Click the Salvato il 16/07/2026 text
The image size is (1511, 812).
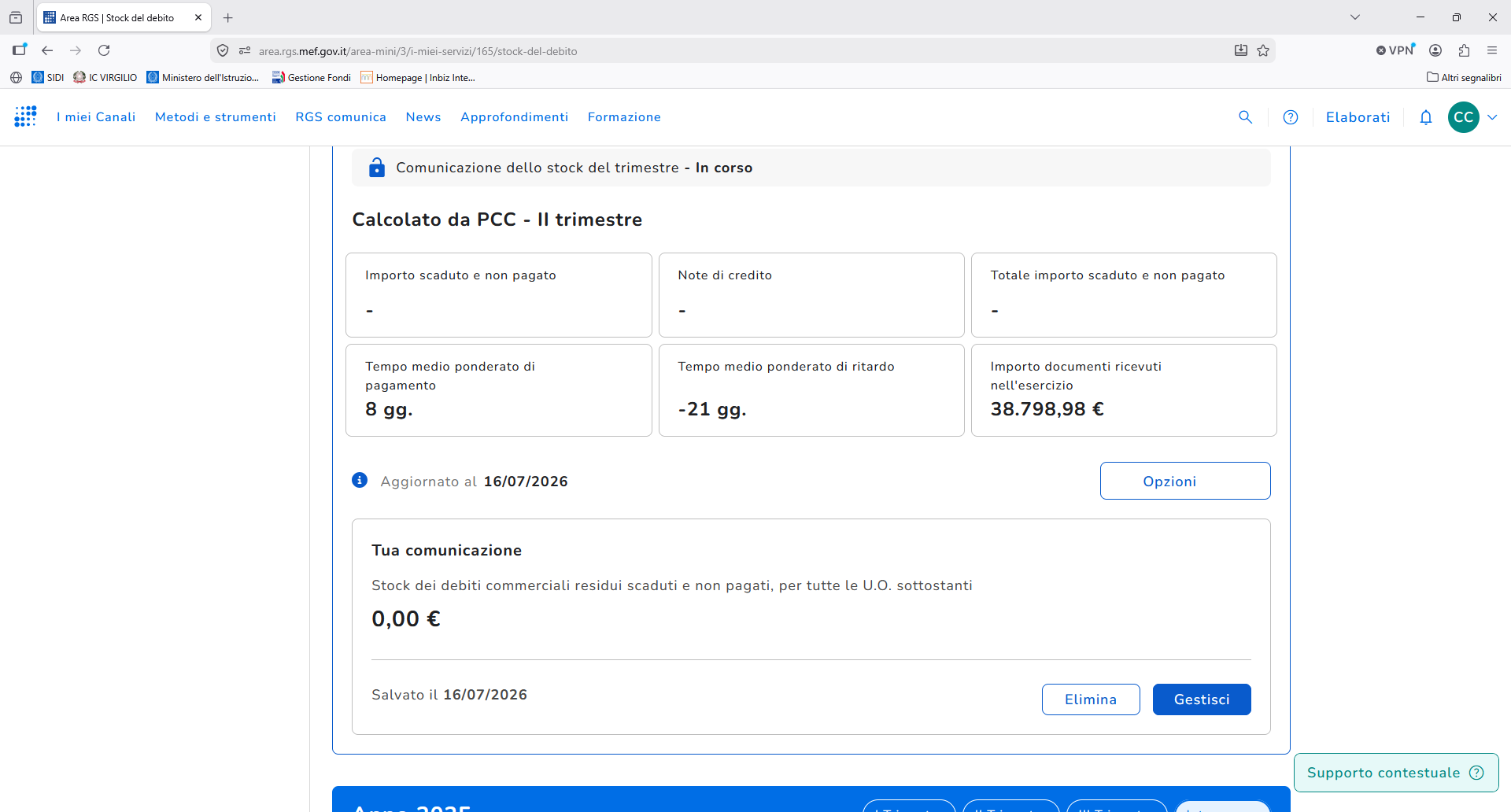[x=449, y=695]
